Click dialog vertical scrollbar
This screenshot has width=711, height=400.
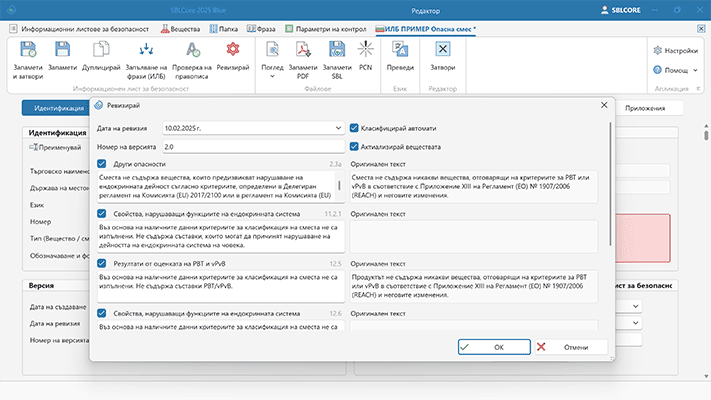(610, 184)
